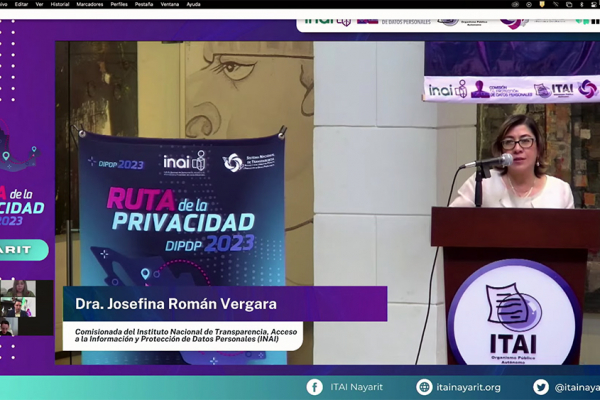Click the yellow shield menu bar icon

[542, 4]
